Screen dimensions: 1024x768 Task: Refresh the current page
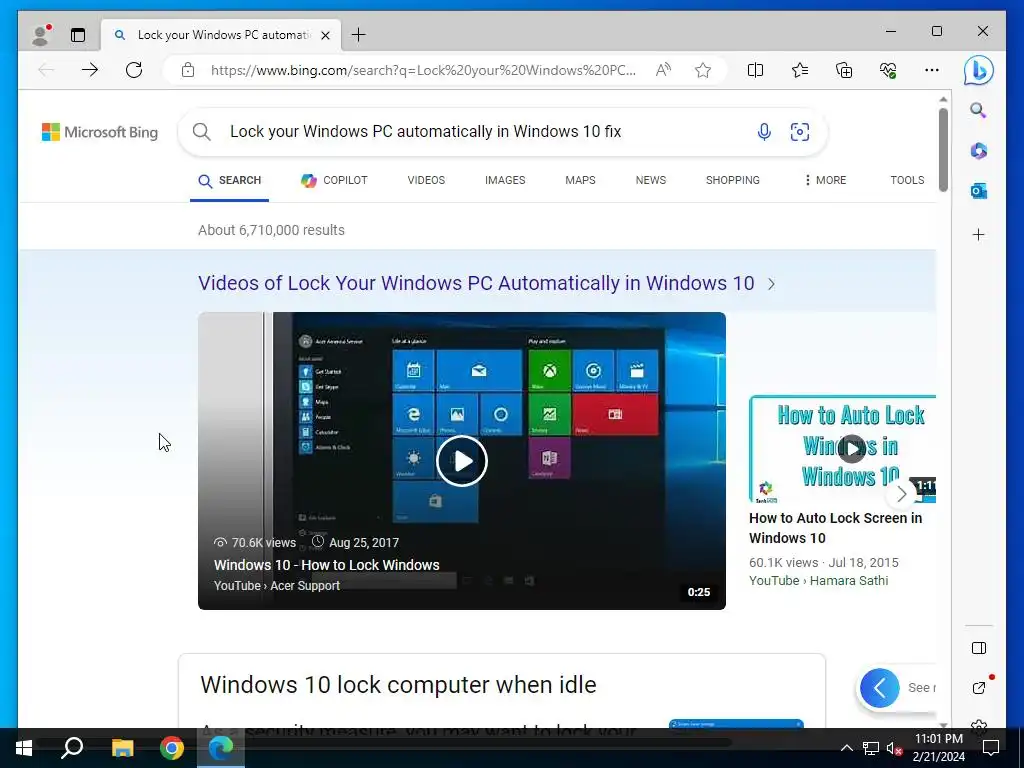point(134,70)
